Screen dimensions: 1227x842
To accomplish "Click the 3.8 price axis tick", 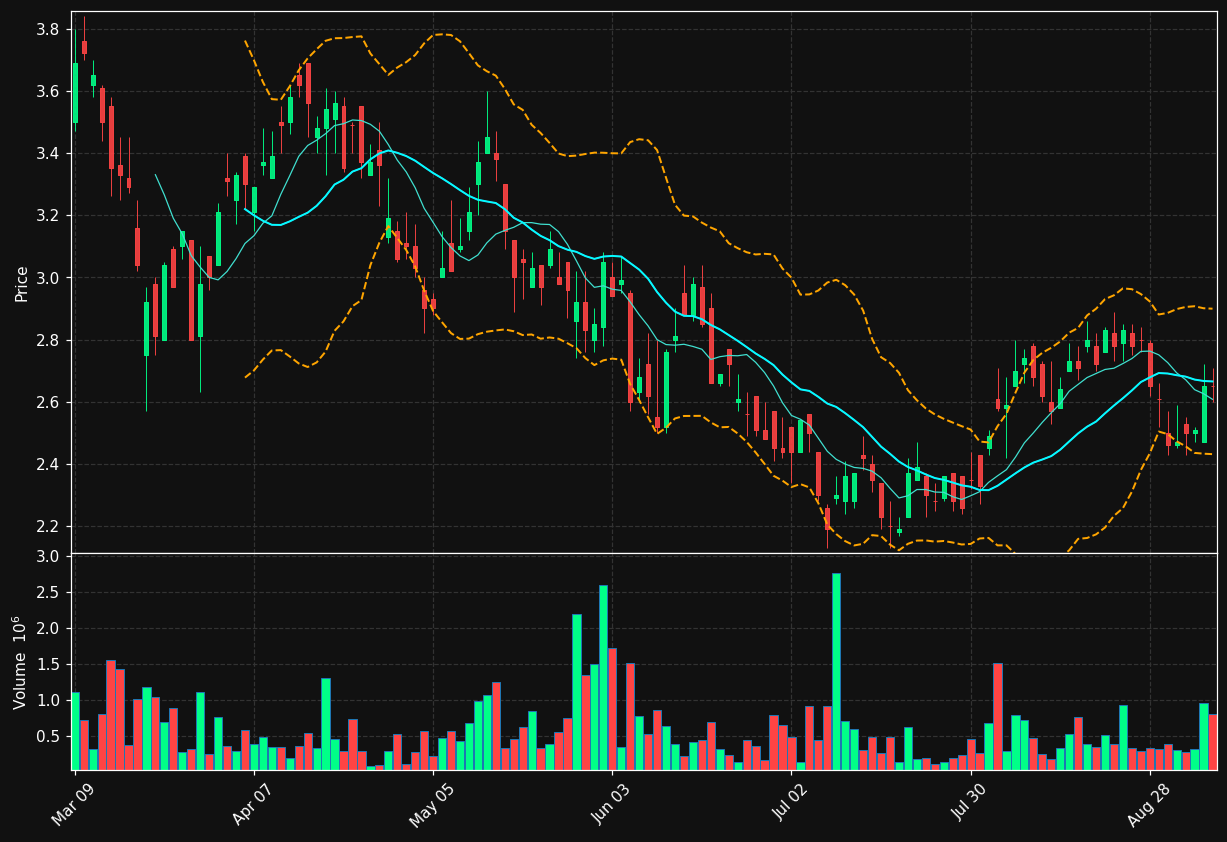I will (50, 30).
